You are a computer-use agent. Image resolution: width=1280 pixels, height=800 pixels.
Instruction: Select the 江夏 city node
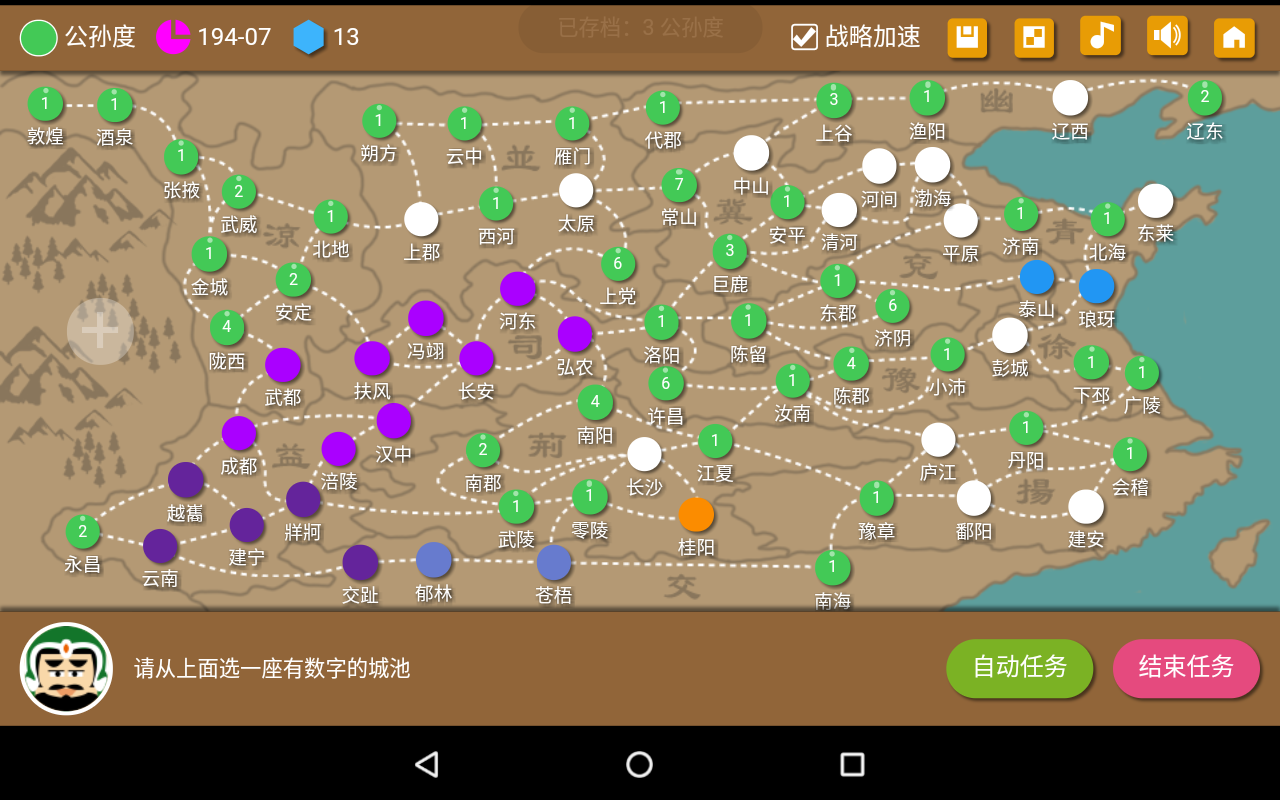coord(715,441)
